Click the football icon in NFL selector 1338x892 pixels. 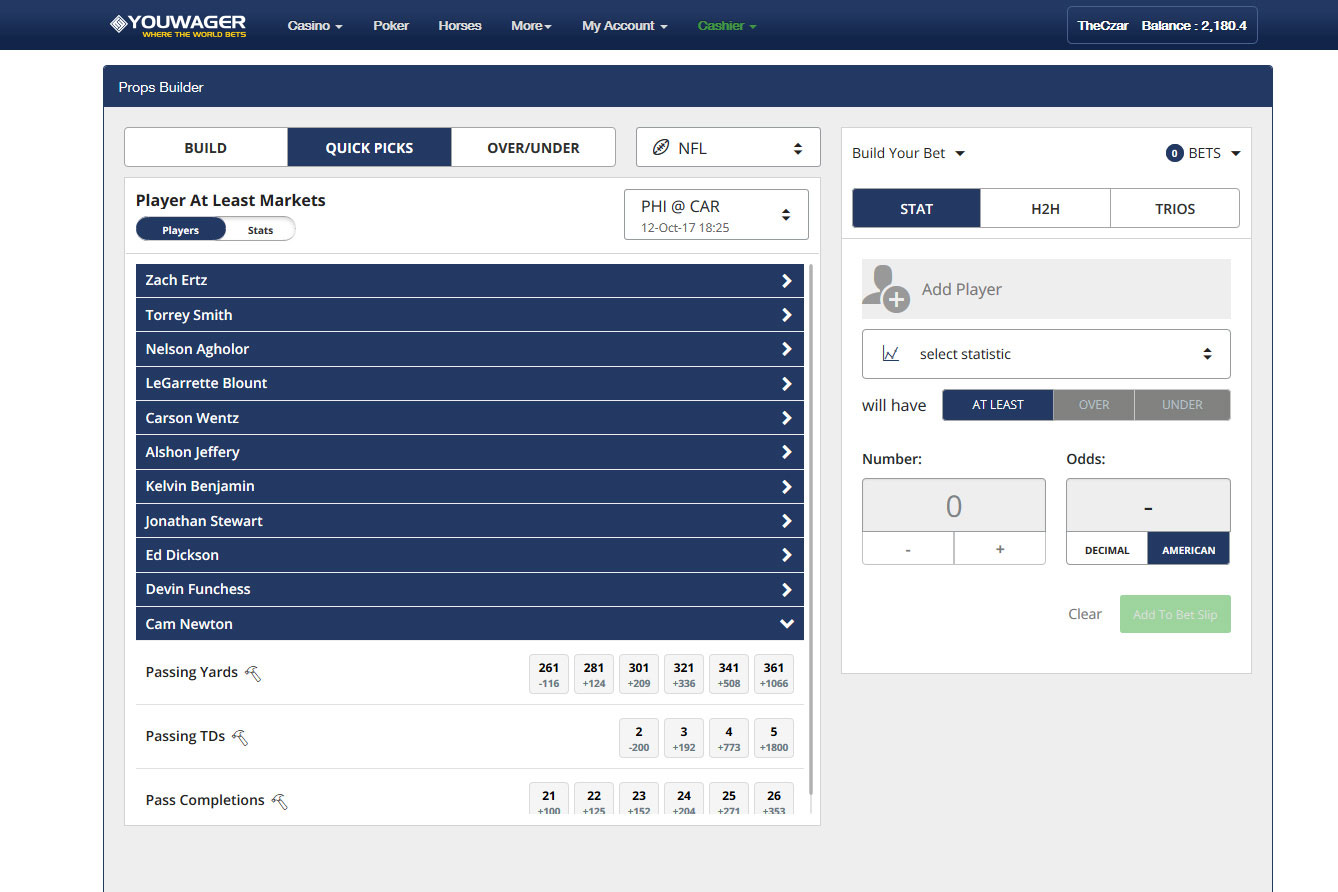(x=660, y=148)
